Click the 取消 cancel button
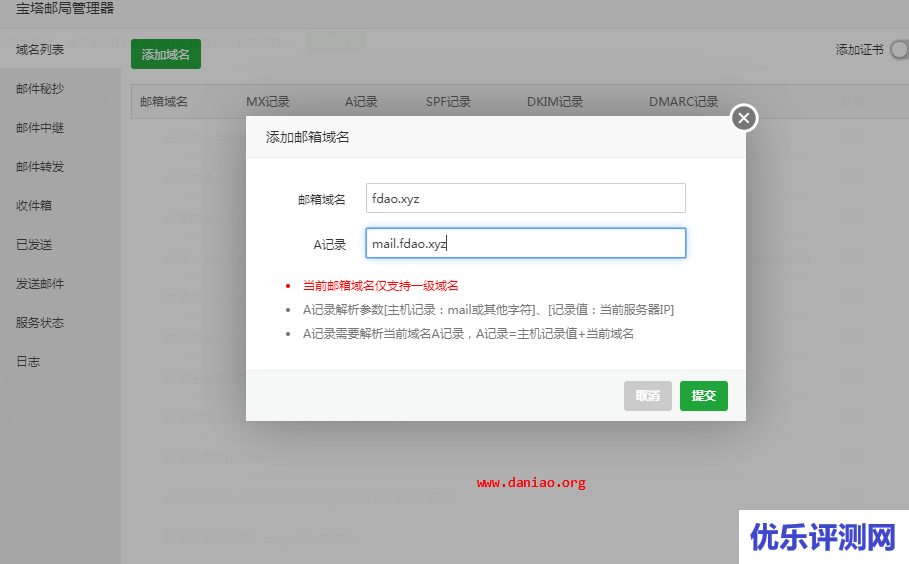This screenshot has height=564, width=909. [648, 396]
